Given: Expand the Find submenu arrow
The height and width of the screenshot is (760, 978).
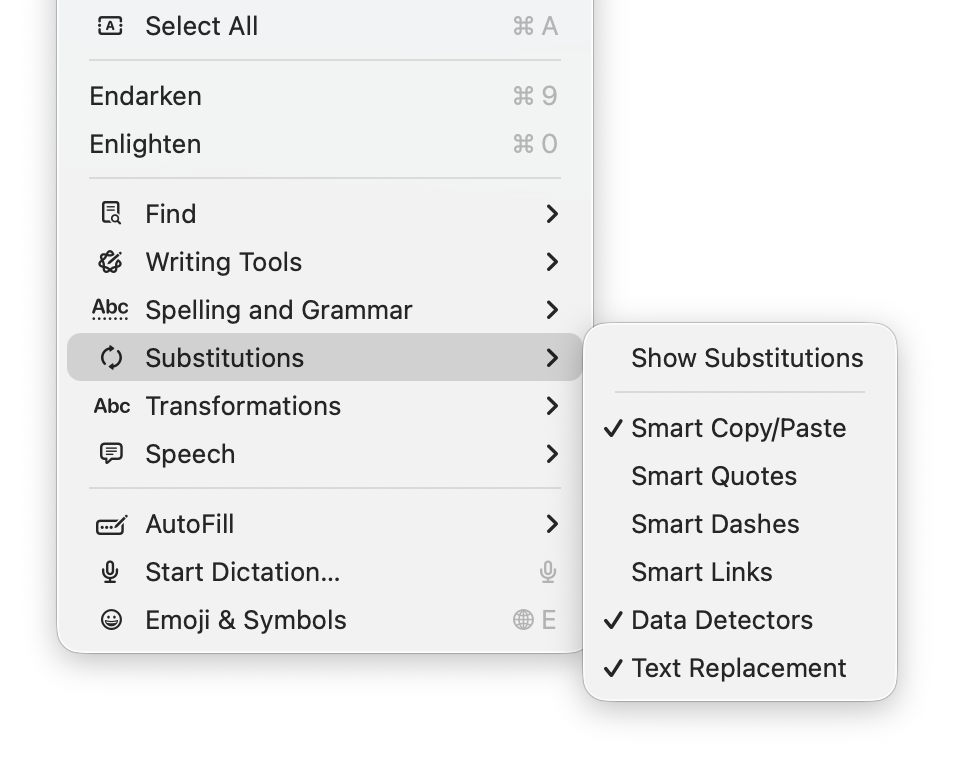Looking at the screenshot, I should pos(551,214).
